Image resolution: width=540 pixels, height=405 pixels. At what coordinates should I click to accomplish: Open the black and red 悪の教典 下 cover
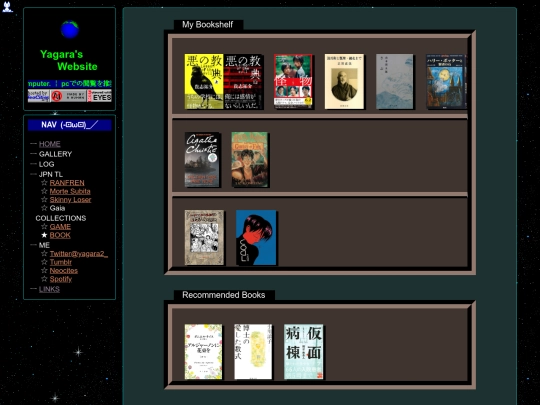[243, 81]
